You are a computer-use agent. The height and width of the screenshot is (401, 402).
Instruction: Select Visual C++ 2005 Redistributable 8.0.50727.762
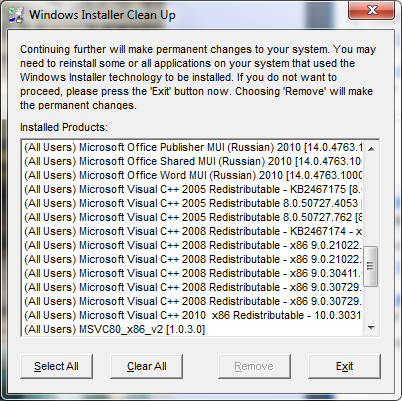click(193, 217)
